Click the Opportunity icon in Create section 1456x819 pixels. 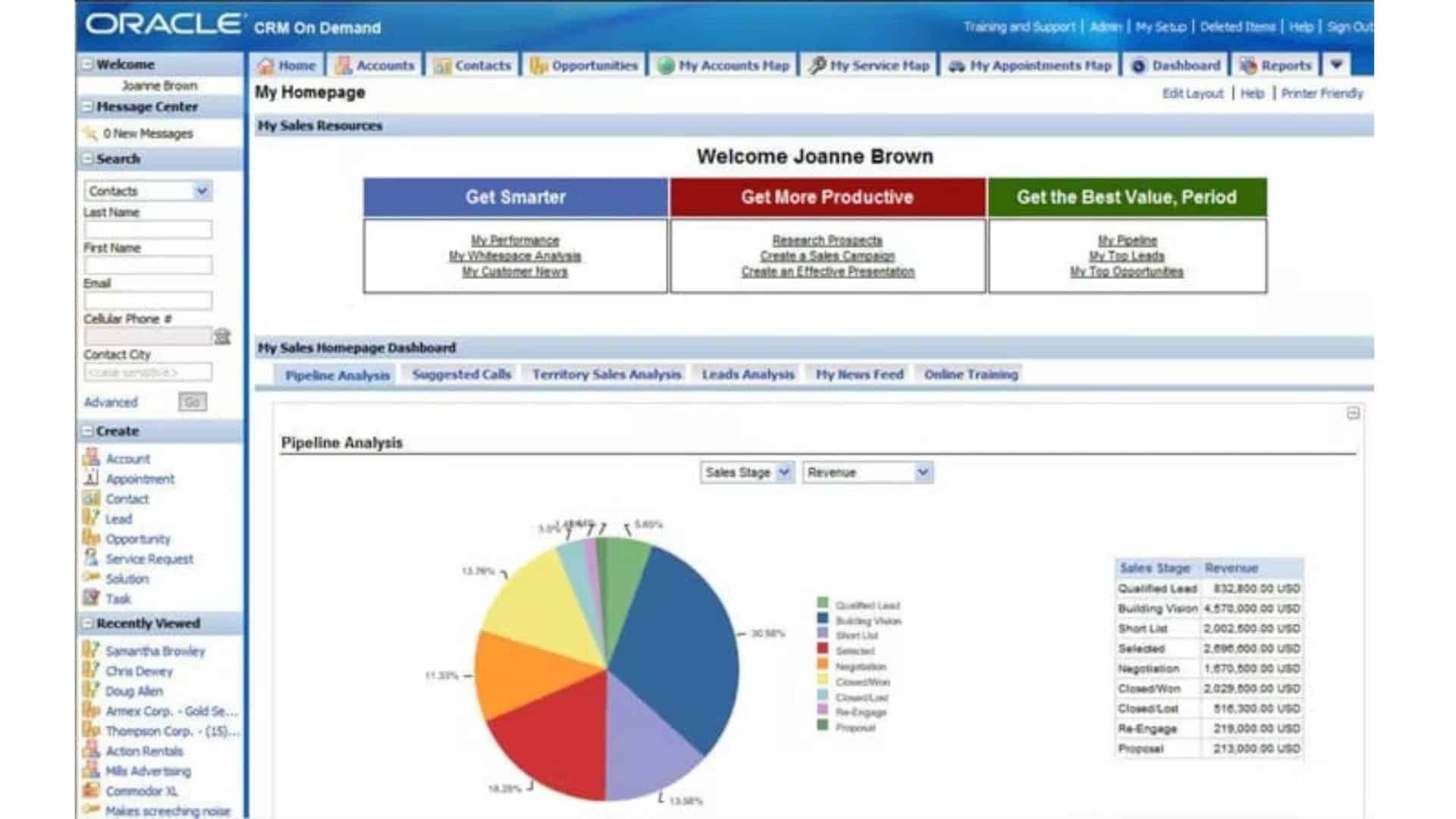pos(91,538)
